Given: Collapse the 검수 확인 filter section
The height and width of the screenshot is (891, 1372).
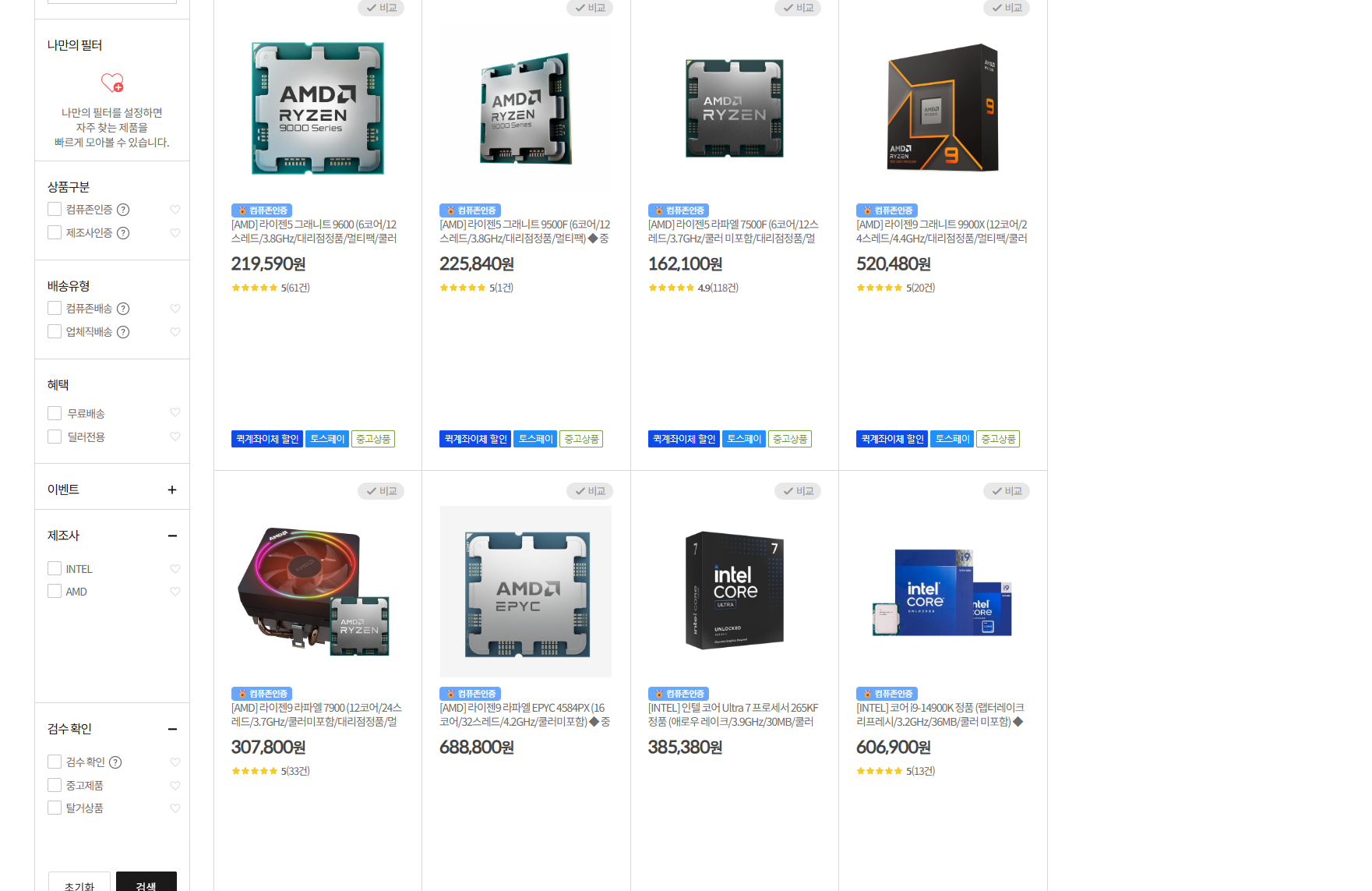Looking at the screenshot, I should pyautogui.click(x=172, y=729).
